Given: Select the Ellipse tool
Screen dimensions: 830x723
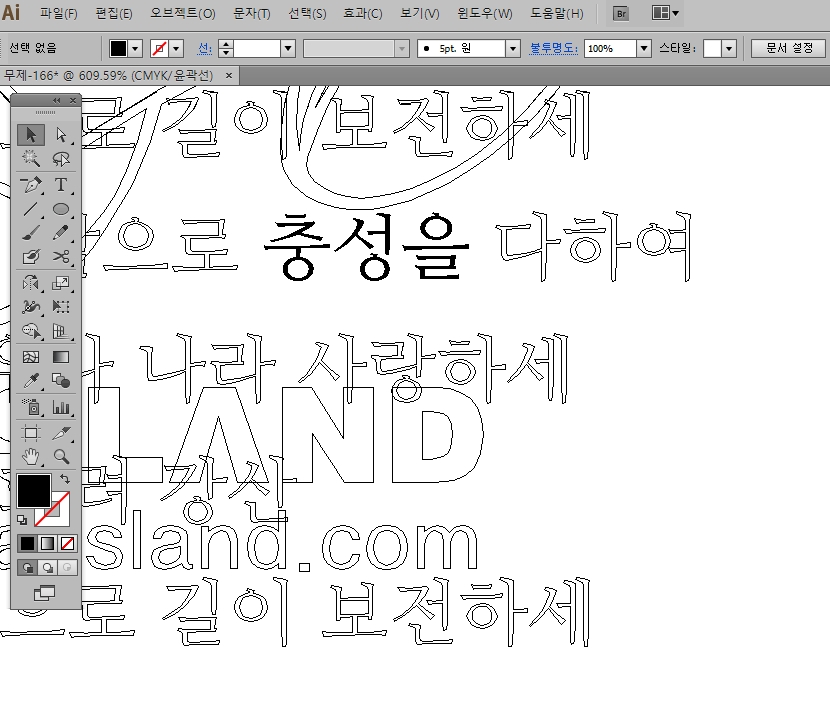Looking at the screenshot, I should pyautogui.click(x=61, y=209).
